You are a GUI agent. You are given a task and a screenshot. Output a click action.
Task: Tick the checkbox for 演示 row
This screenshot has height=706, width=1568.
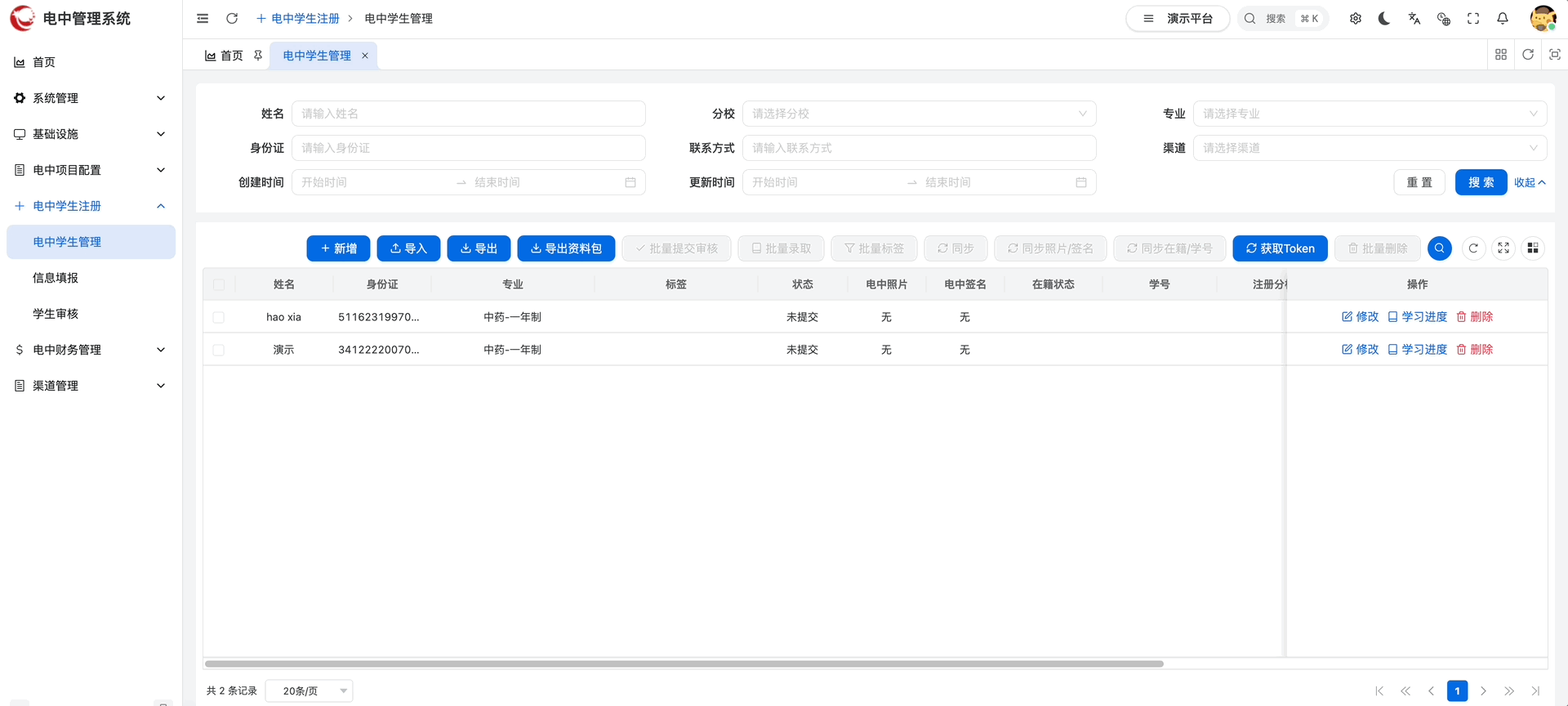(x=219, y=350)
